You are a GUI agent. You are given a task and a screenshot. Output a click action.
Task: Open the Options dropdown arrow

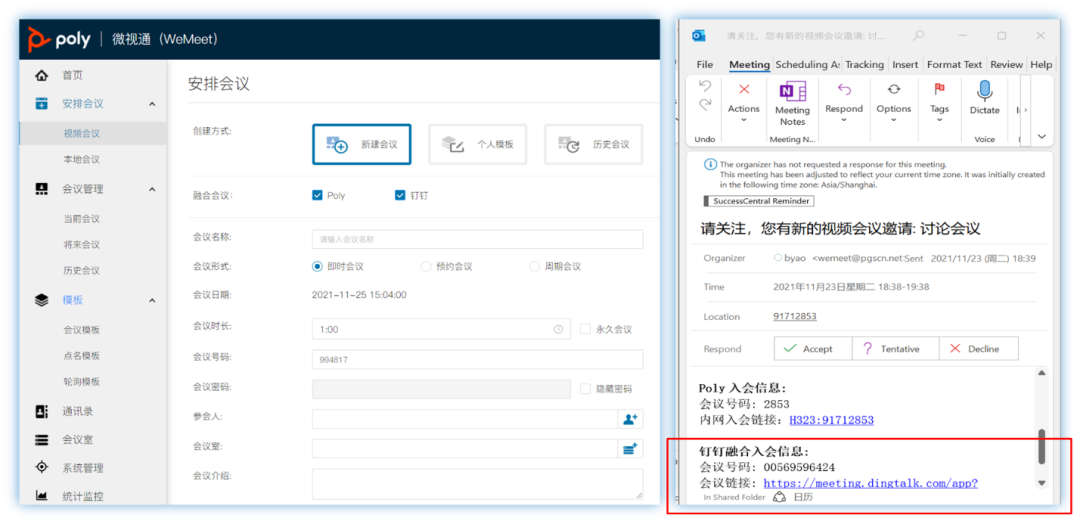pos(893,120)
